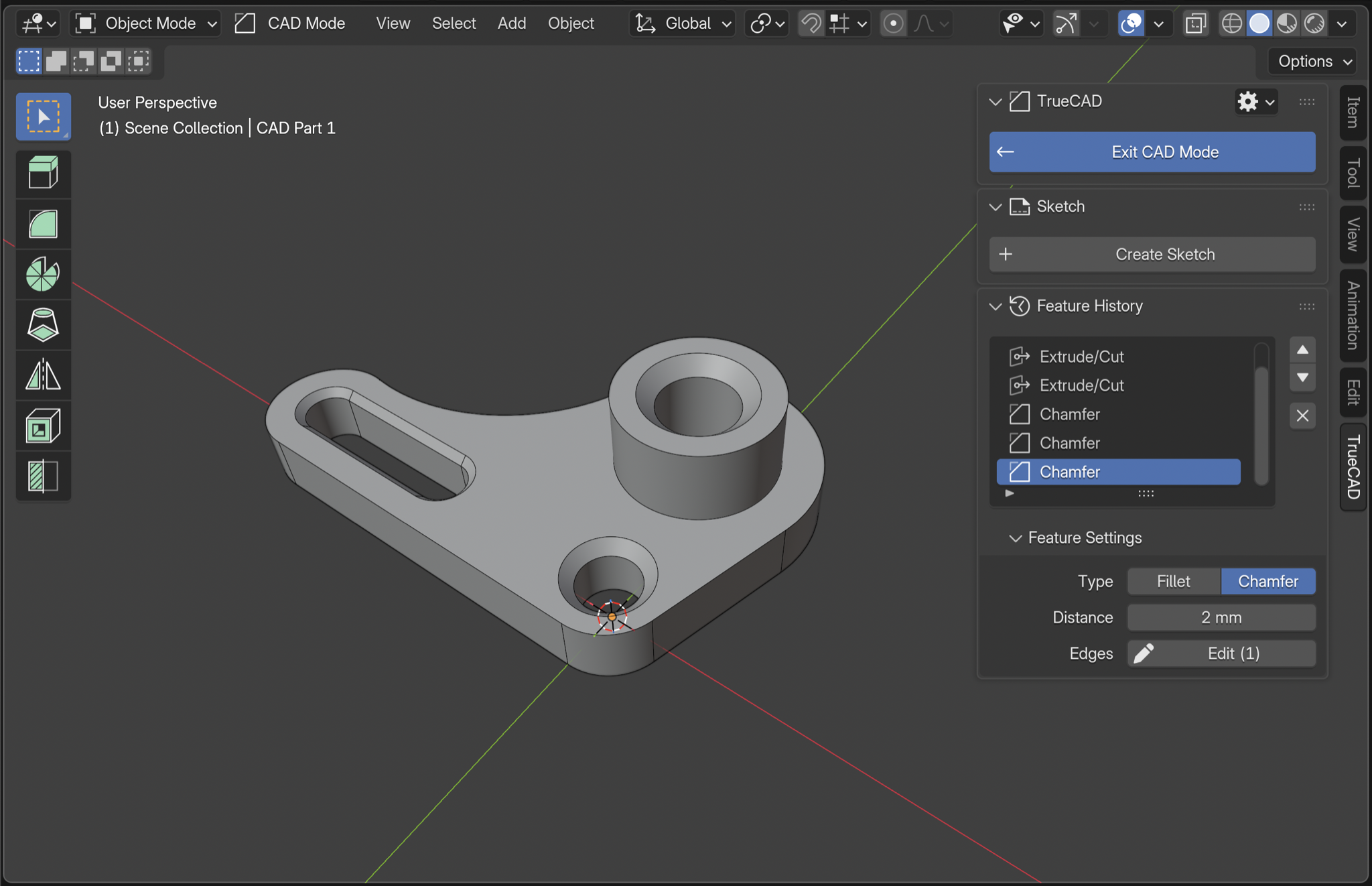The height and width of the screenshot is (886, 1372).
Task: Open the Global transform orientation dropdown
Action: pos(682,23)
